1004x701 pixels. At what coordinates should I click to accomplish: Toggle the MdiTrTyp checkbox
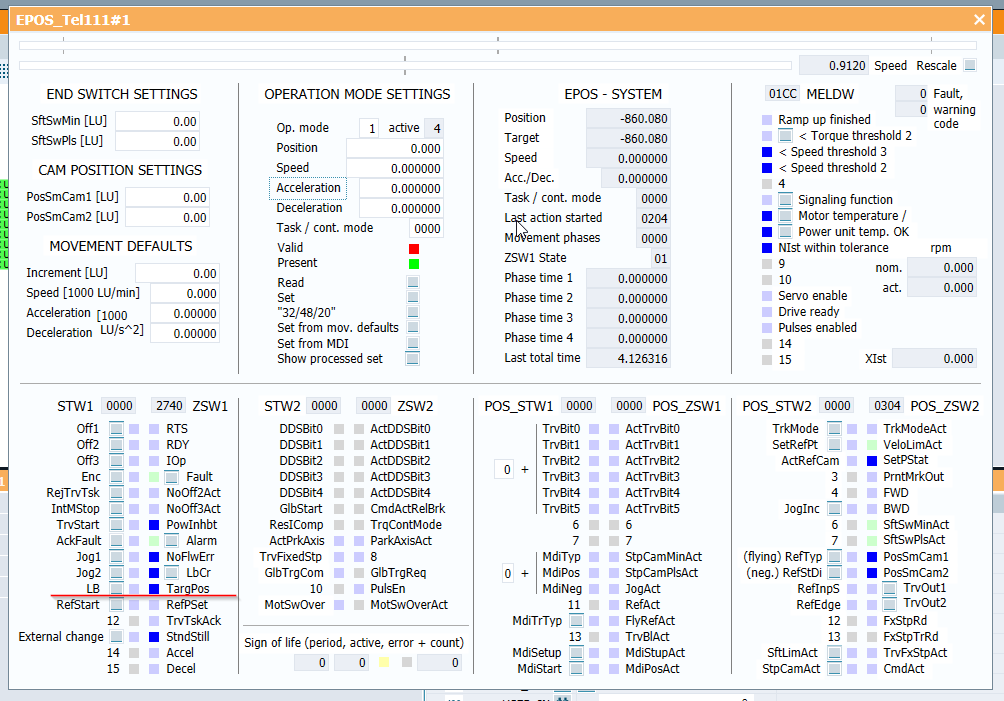(x=576, y=620)
